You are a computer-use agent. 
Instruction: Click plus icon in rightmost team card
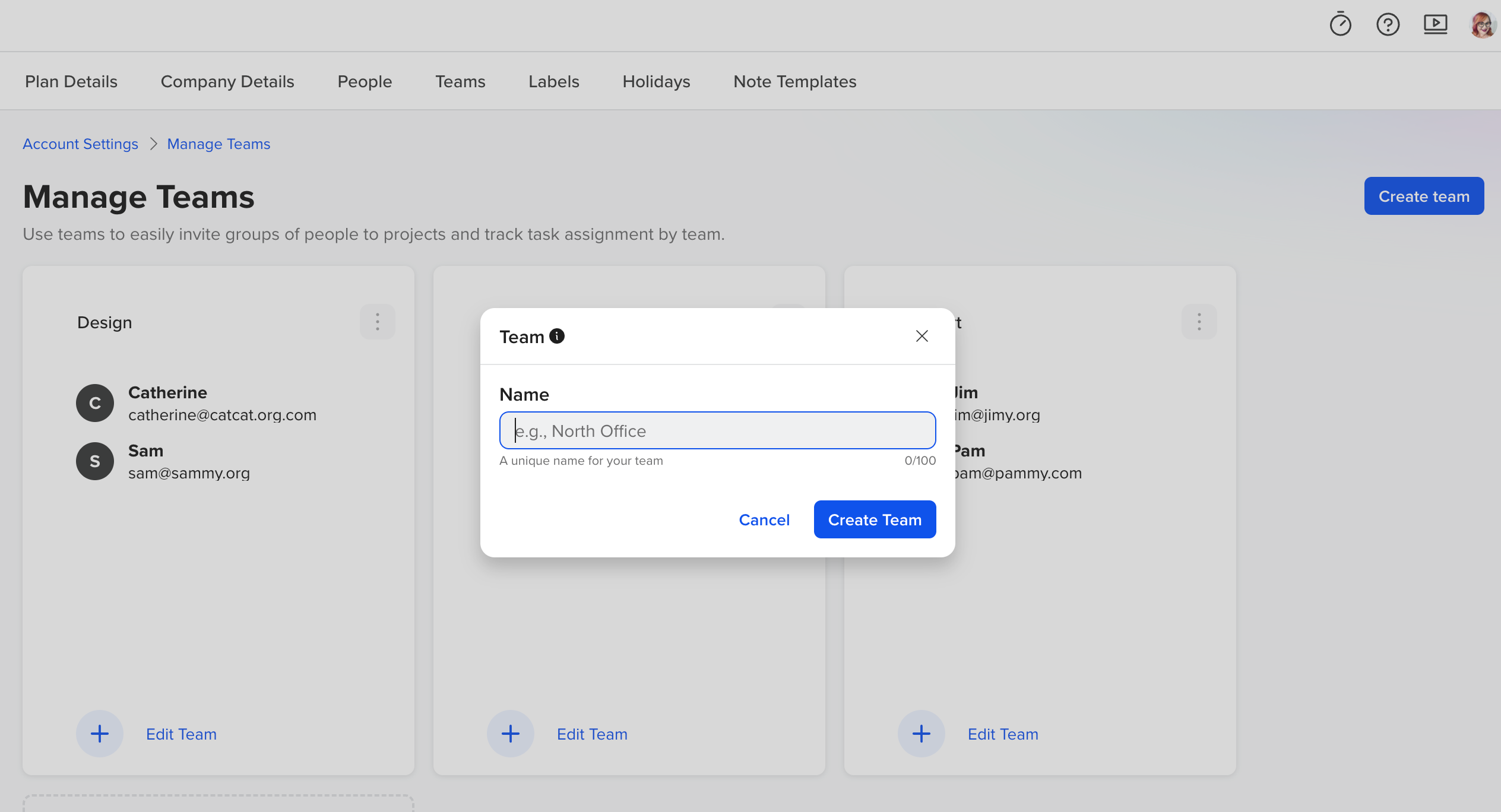pos(921,734)
